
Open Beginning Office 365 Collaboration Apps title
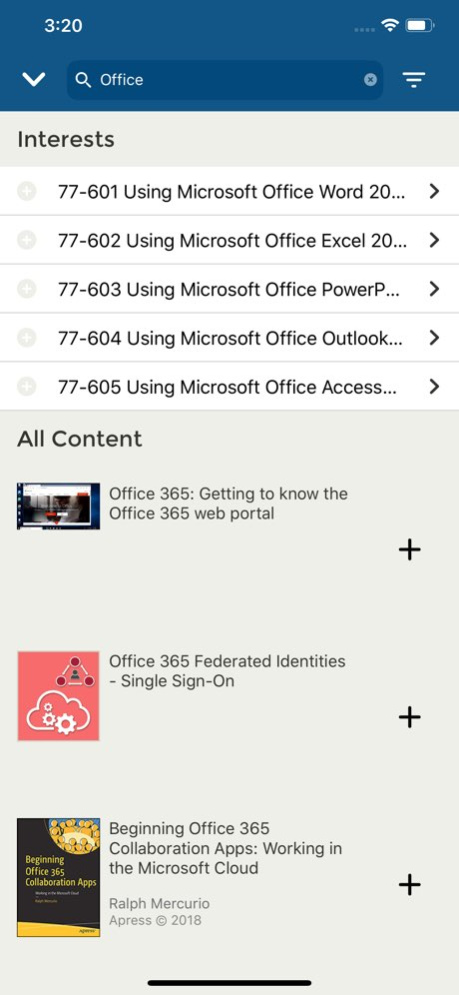(x=226, y=848)
